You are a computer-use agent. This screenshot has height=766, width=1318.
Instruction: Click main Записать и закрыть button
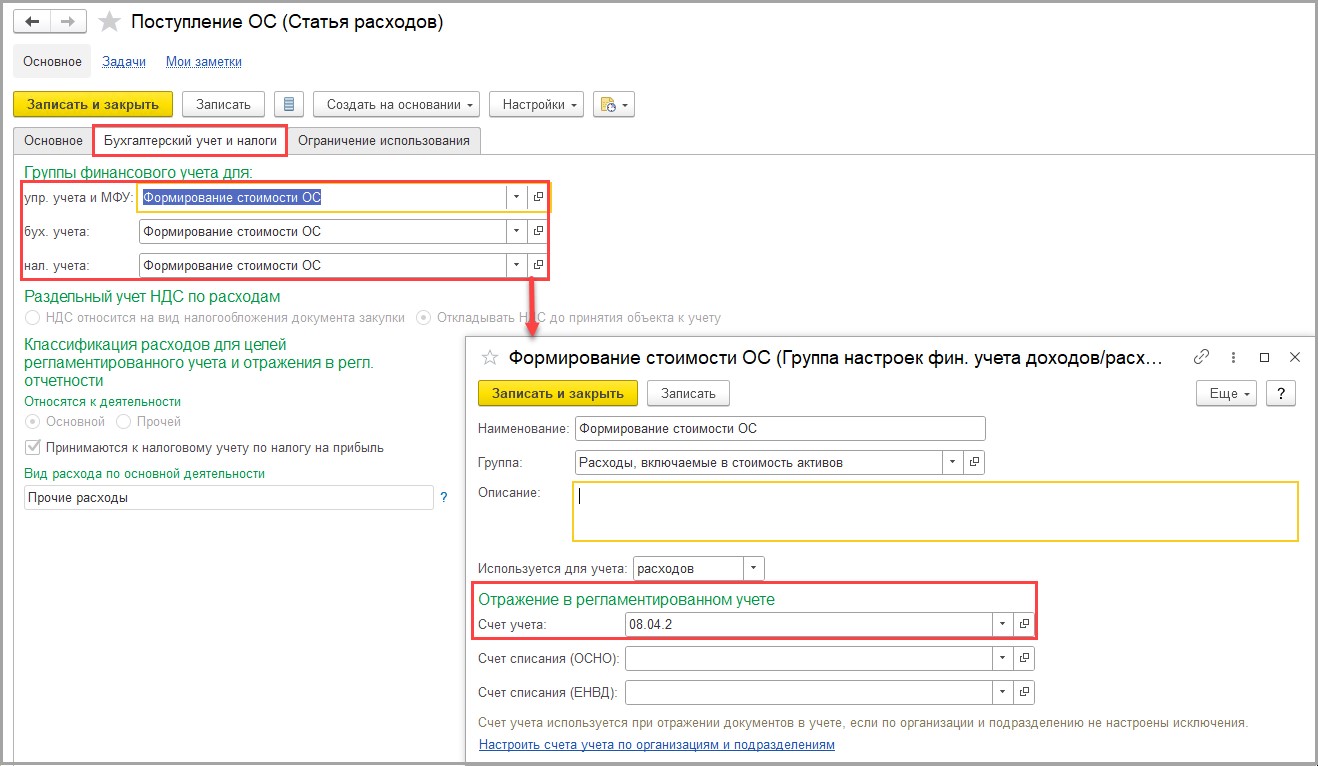pyautogui.click(x=93, y=104)
